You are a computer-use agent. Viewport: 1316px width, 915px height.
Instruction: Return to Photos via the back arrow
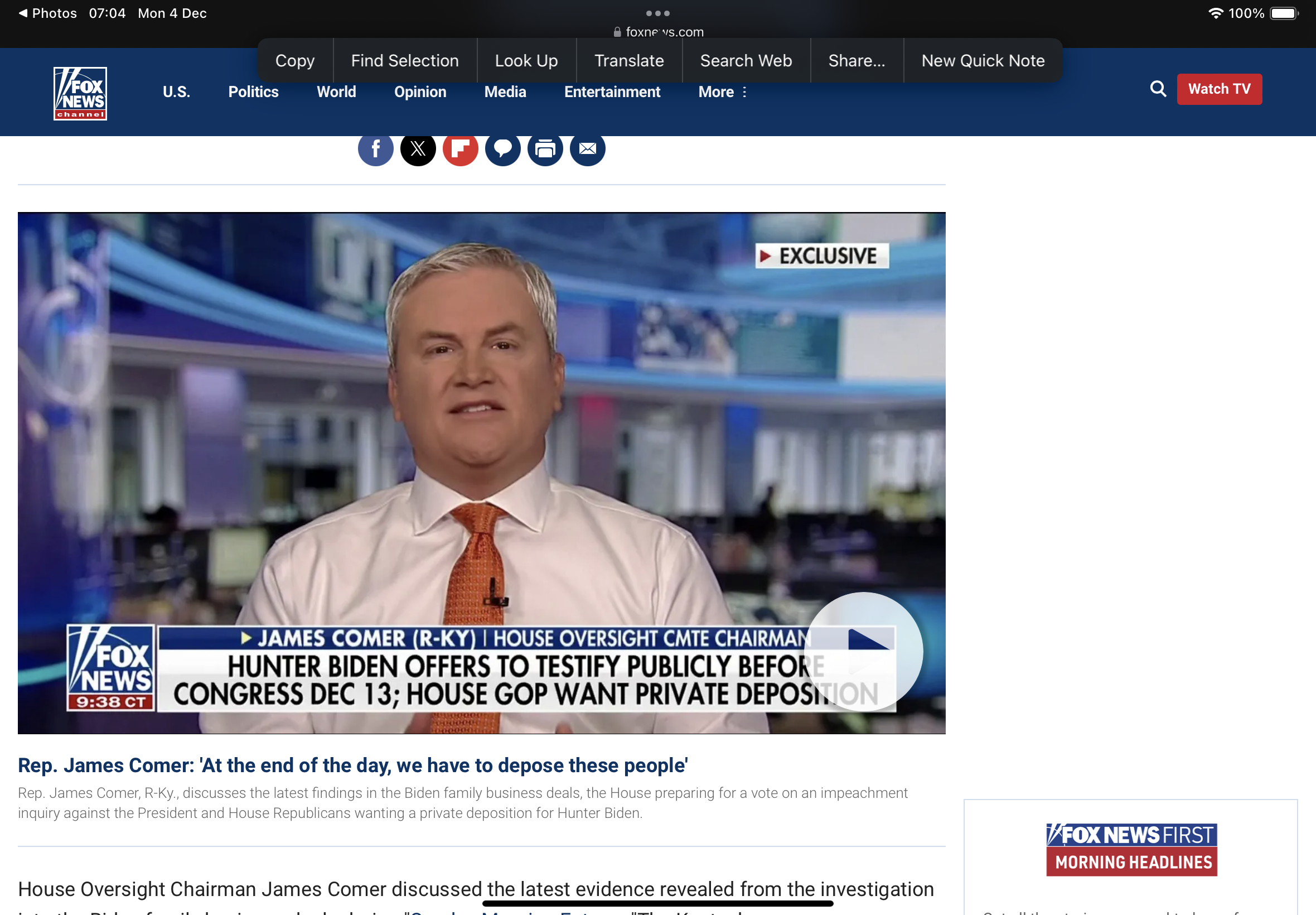47,13
